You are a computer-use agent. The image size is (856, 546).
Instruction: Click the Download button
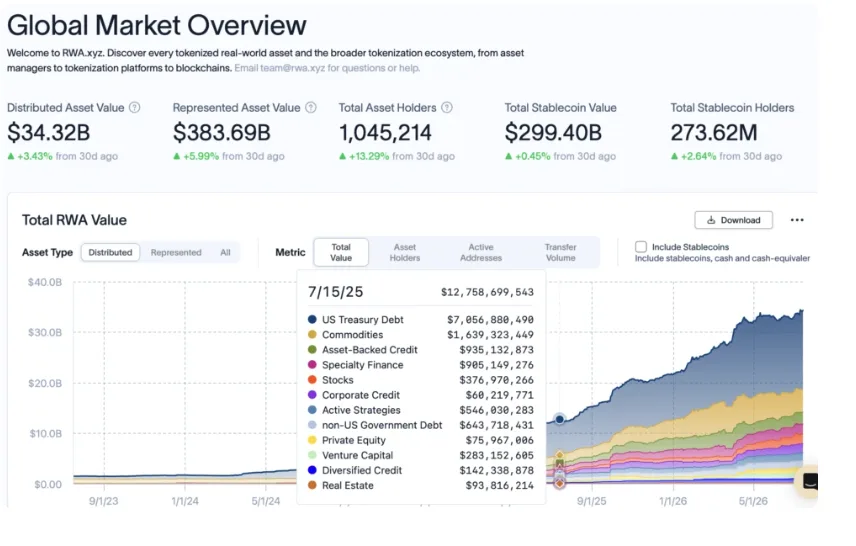pyautogui.click(x=733, y=220)
